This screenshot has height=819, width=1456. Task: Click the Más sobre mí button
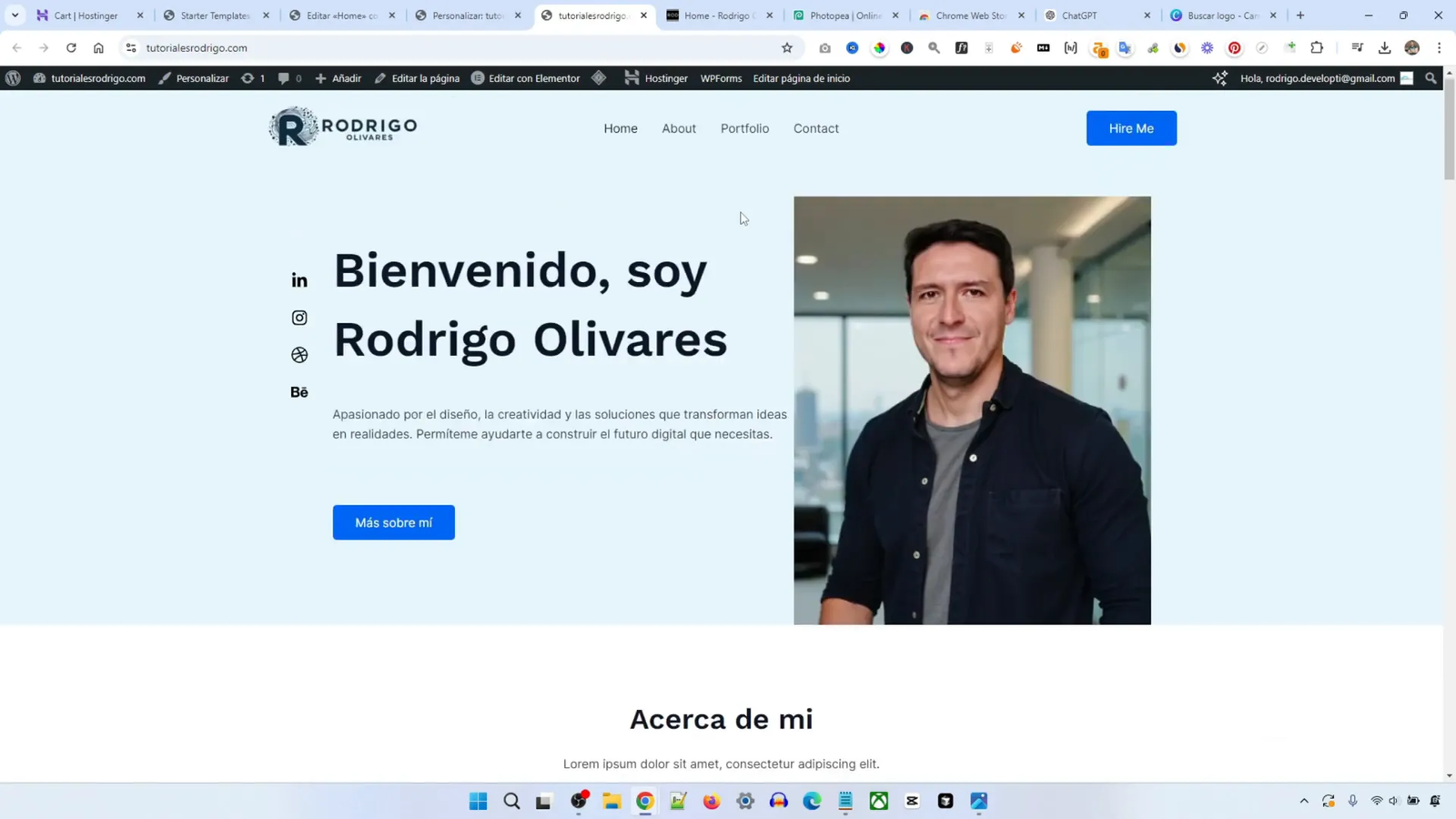click(392, 521)
